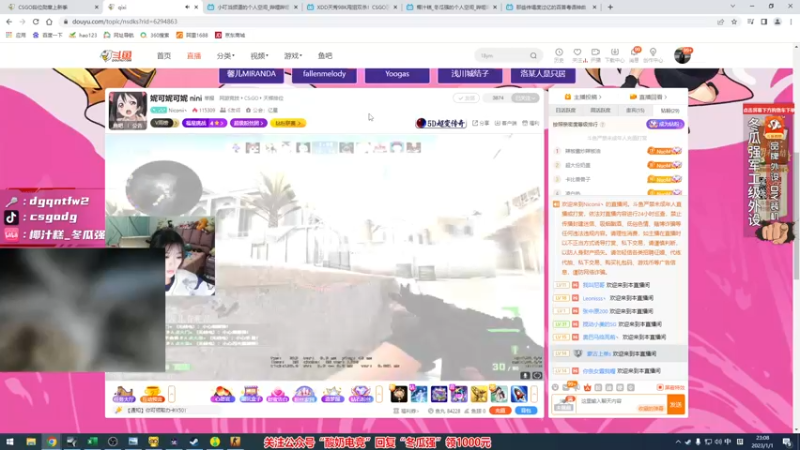The width and height of the screenshot is (800, 450).
Task: Click the yellow diamond fan pill
Action: tap(288, 123)
